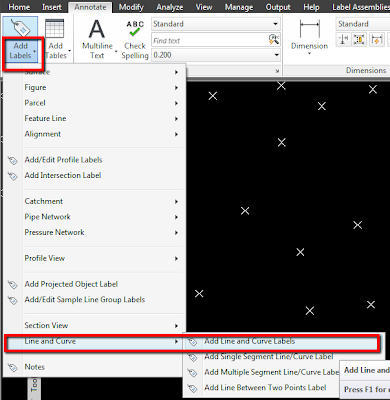The width and height of the screenshot is (390, 400).
Task: Open the 0.200 text height dropdown
Action: [x=216, y=55]
